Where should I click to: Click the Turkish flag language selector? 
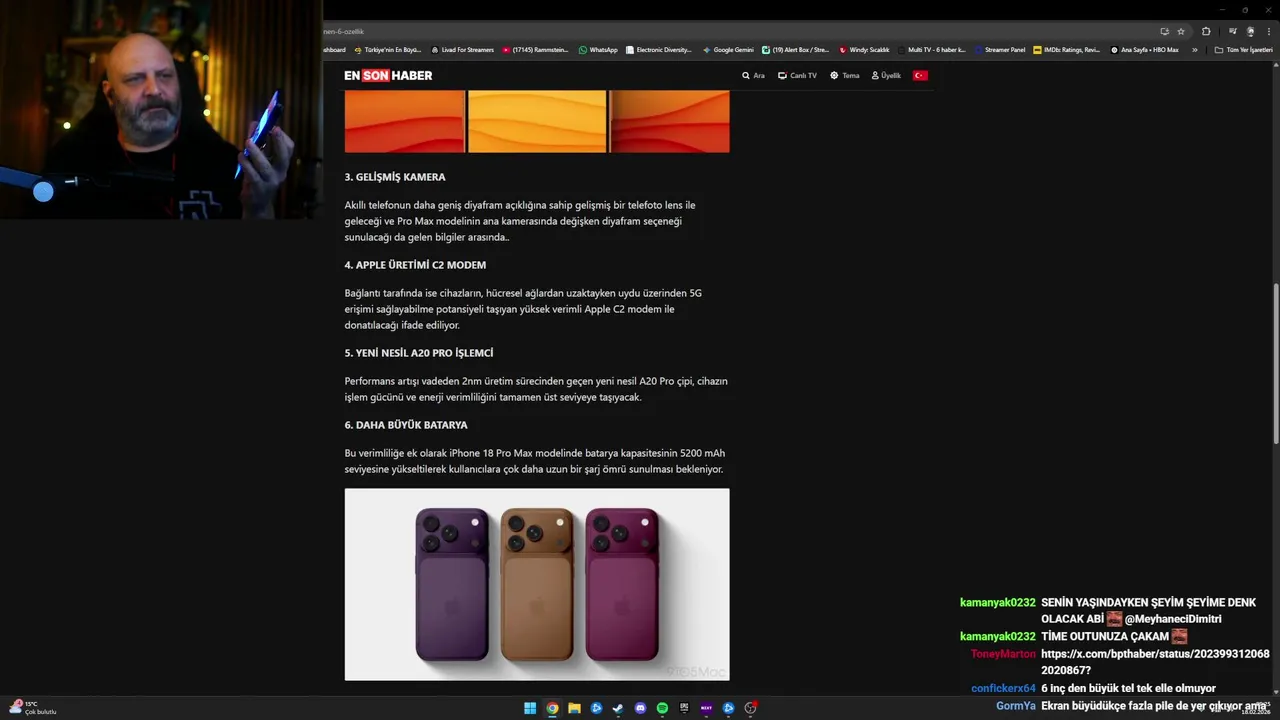(x=920, y=76)
